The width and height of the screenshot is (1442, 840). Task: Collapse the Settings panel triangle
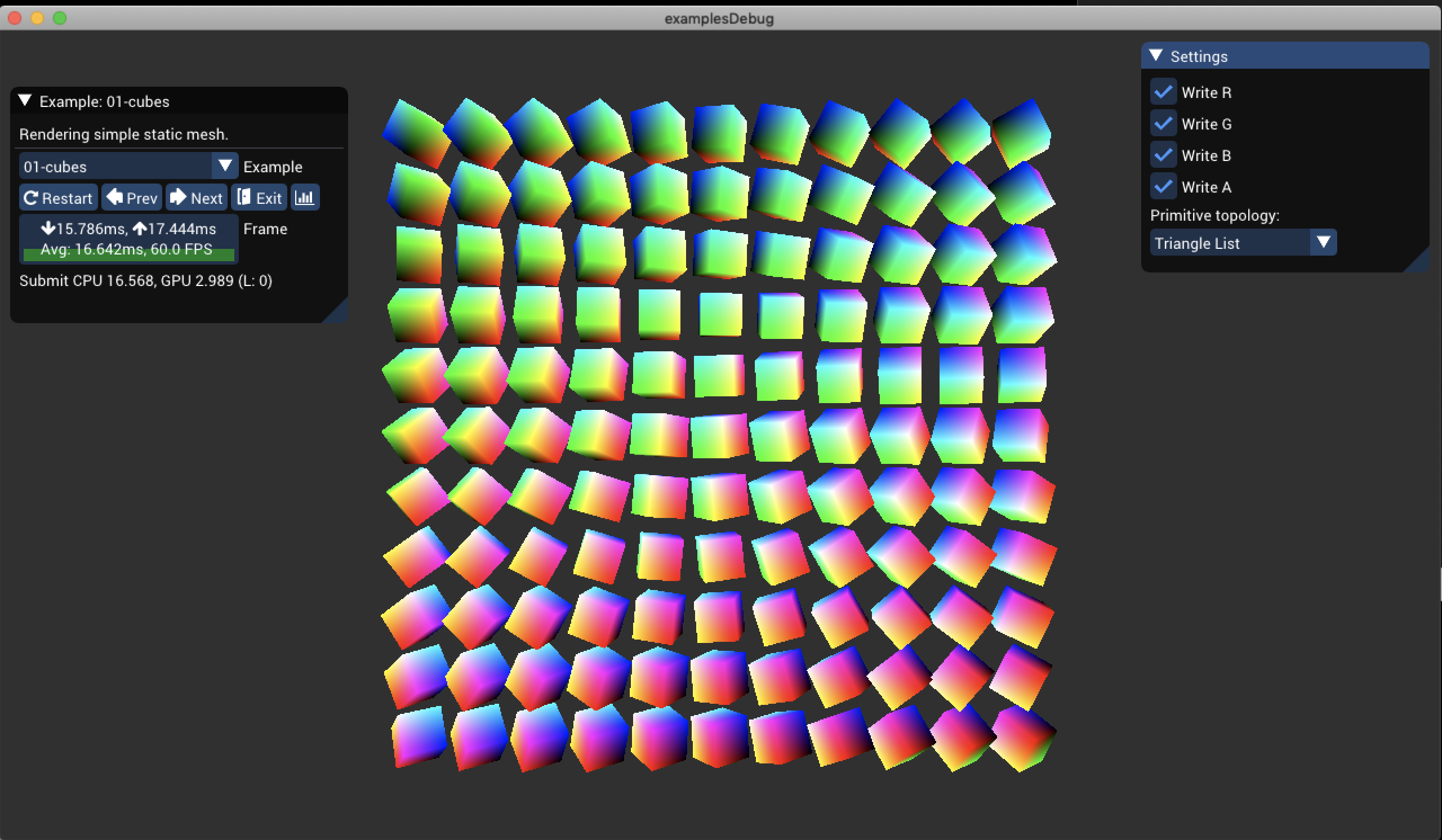[1156, 56]
